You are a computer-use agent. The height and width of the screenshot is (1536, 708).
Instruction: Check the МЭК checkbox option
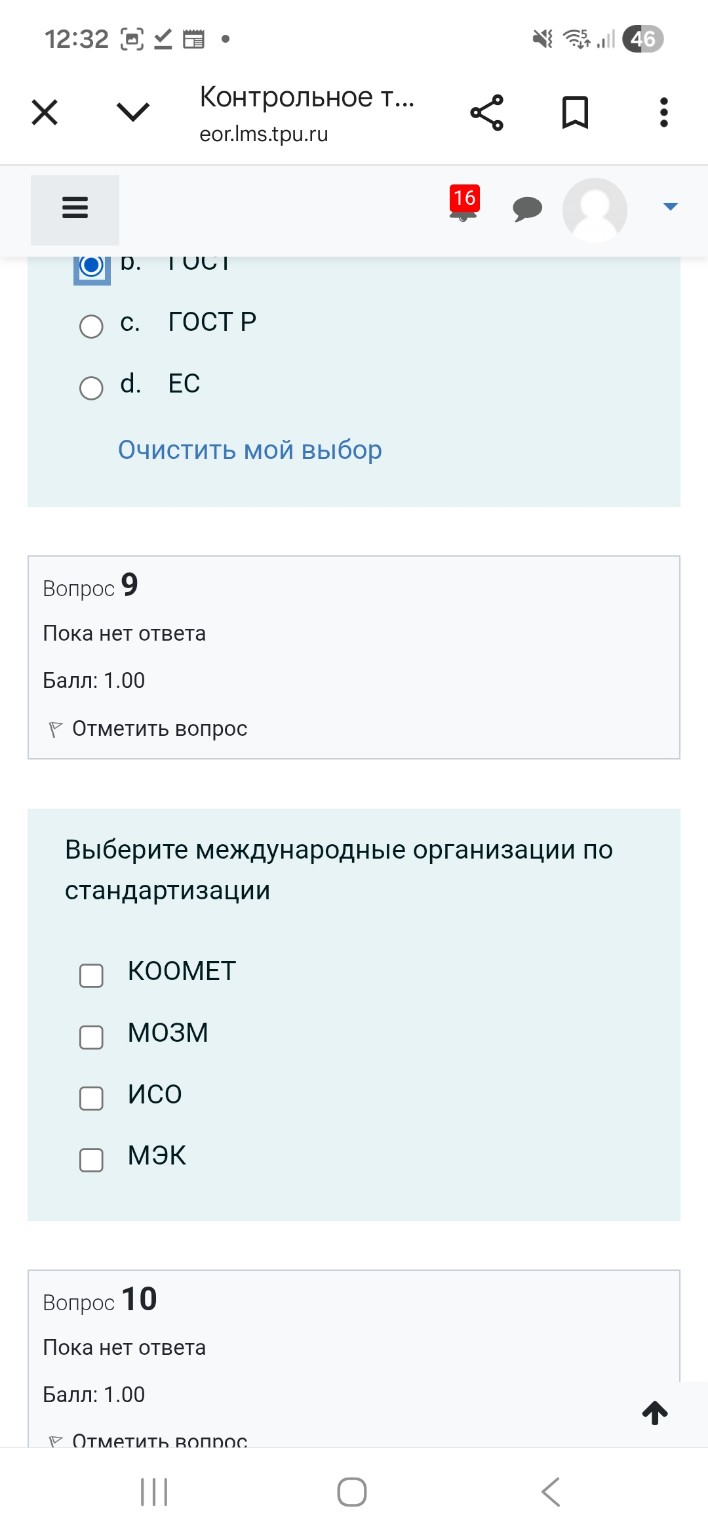coord(91,1160)
